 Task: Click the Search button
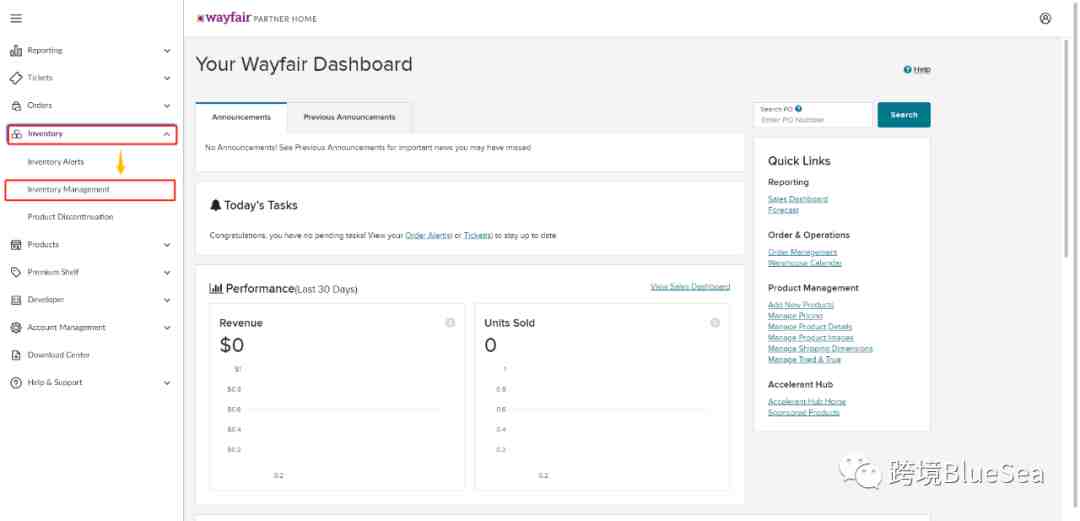pyautogui.click(x=904, y=115)
